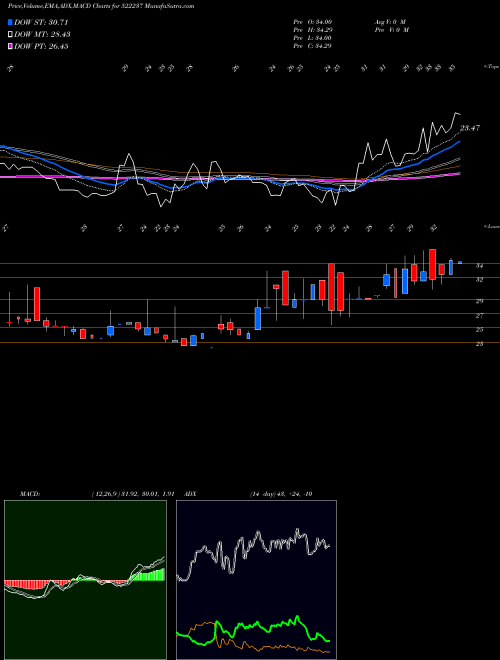The image size is (500, 660).
Task: Click the magenta DOW PT legend swatch
Action: click(10, 46)
